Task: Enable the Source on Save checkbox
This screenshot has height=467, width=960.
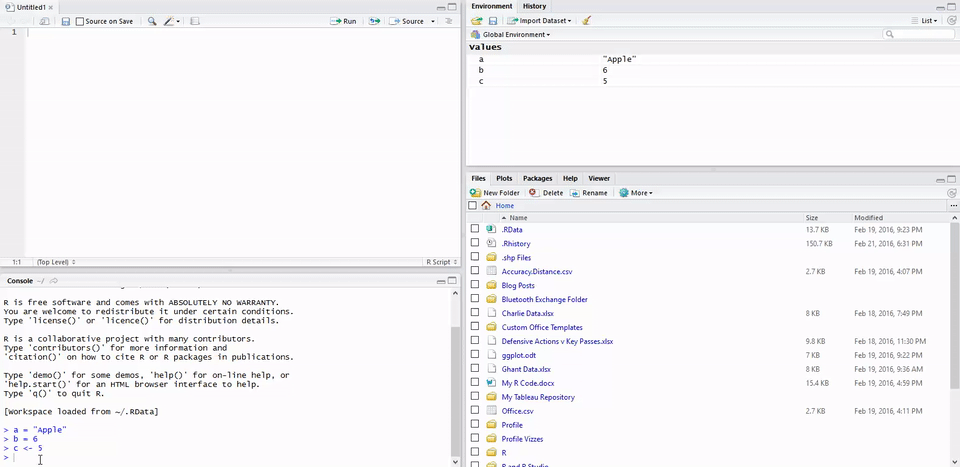Action: 80,21
